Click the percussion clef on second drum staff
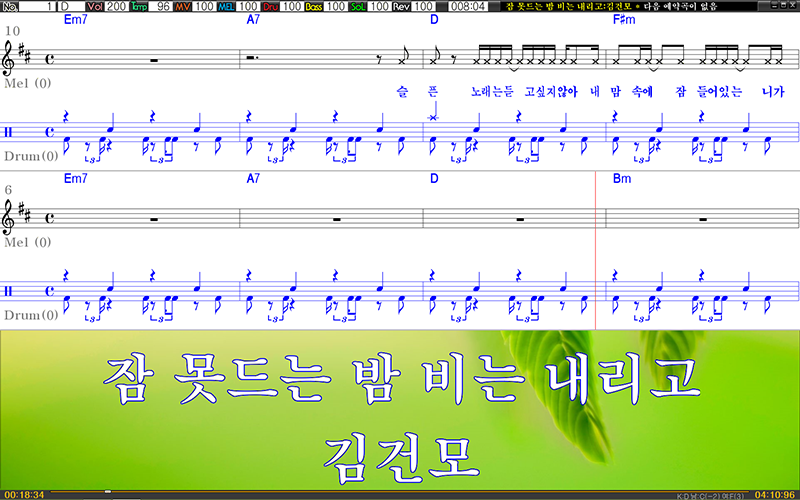The height and width of the screenshot is (500, 800). (x=8, y=291)
